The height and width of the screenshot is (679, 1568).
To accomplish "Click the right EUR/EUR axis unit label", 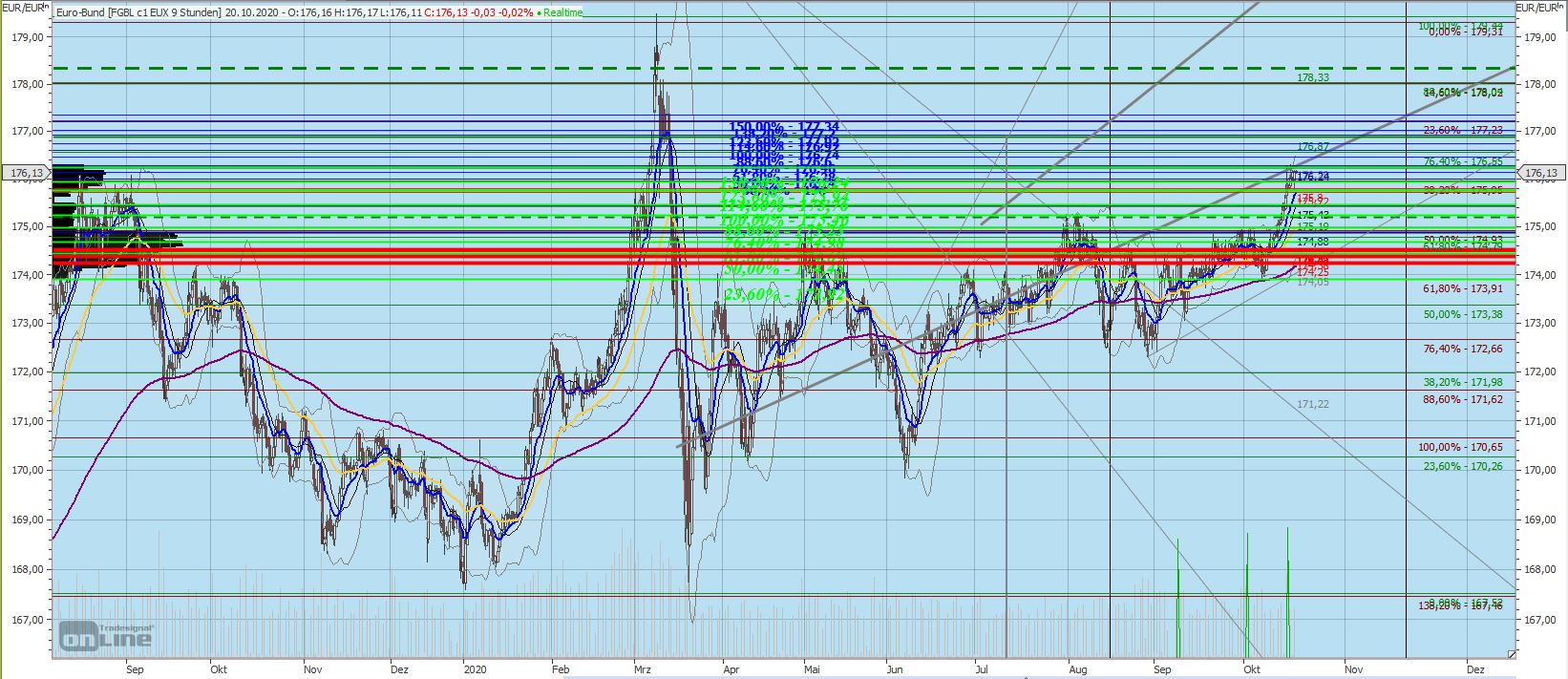I will click(x=1541, y=8).
